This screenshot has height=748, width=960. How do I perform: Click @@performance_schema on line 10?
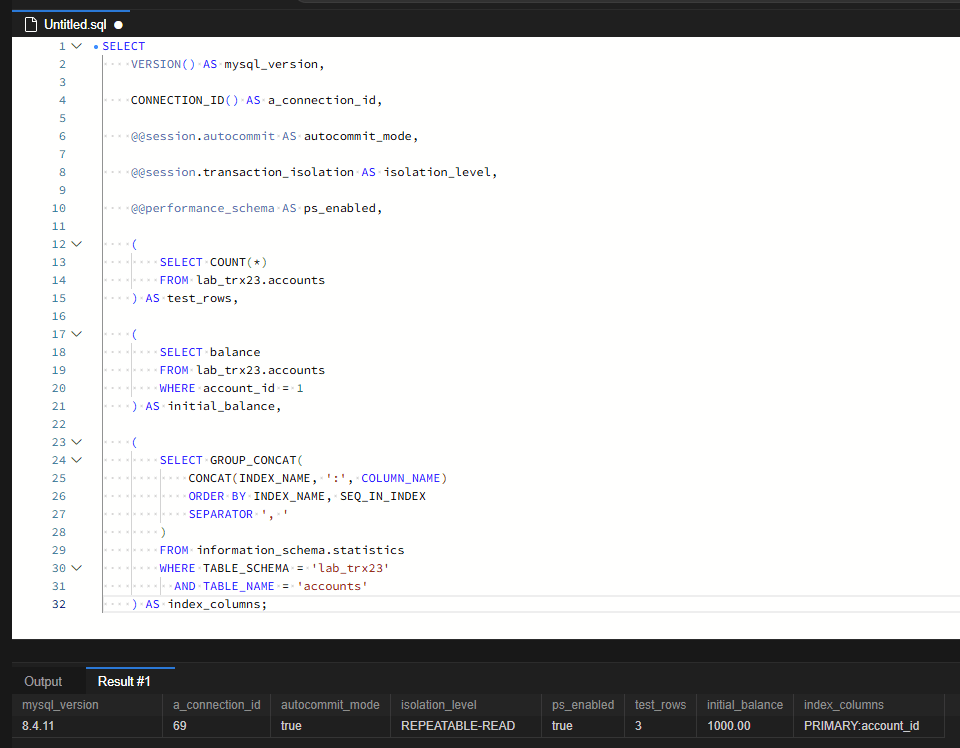click(203, 208)
